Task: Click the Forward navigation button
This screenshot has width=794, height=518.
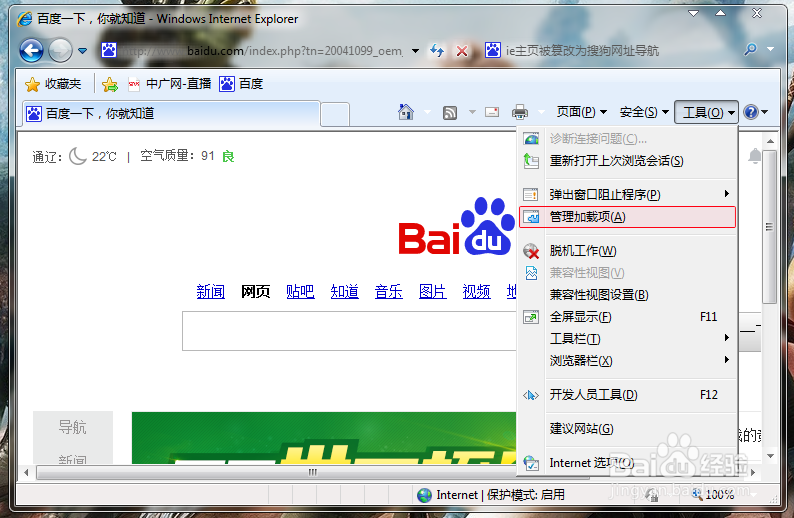Action: [60, 51]
